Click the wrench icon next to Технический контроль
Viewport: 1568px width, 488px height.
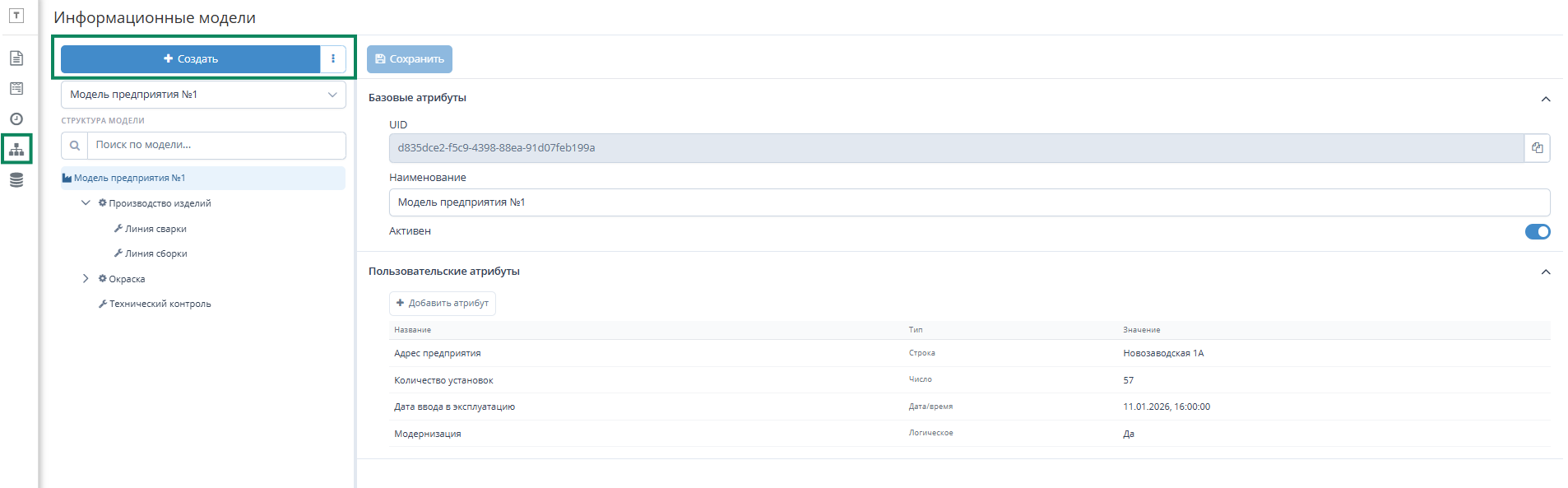(103, 304)
